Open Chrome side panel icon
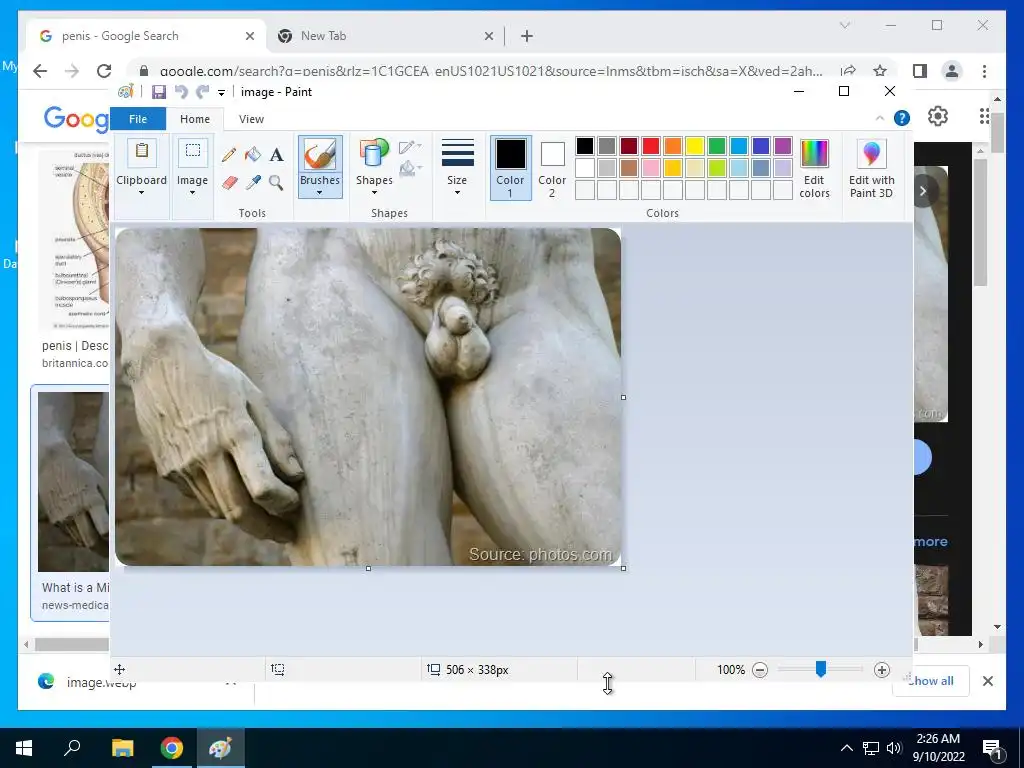Image resolution: width=1024 pixels, height=768 pixels. (x=920, y=71)
